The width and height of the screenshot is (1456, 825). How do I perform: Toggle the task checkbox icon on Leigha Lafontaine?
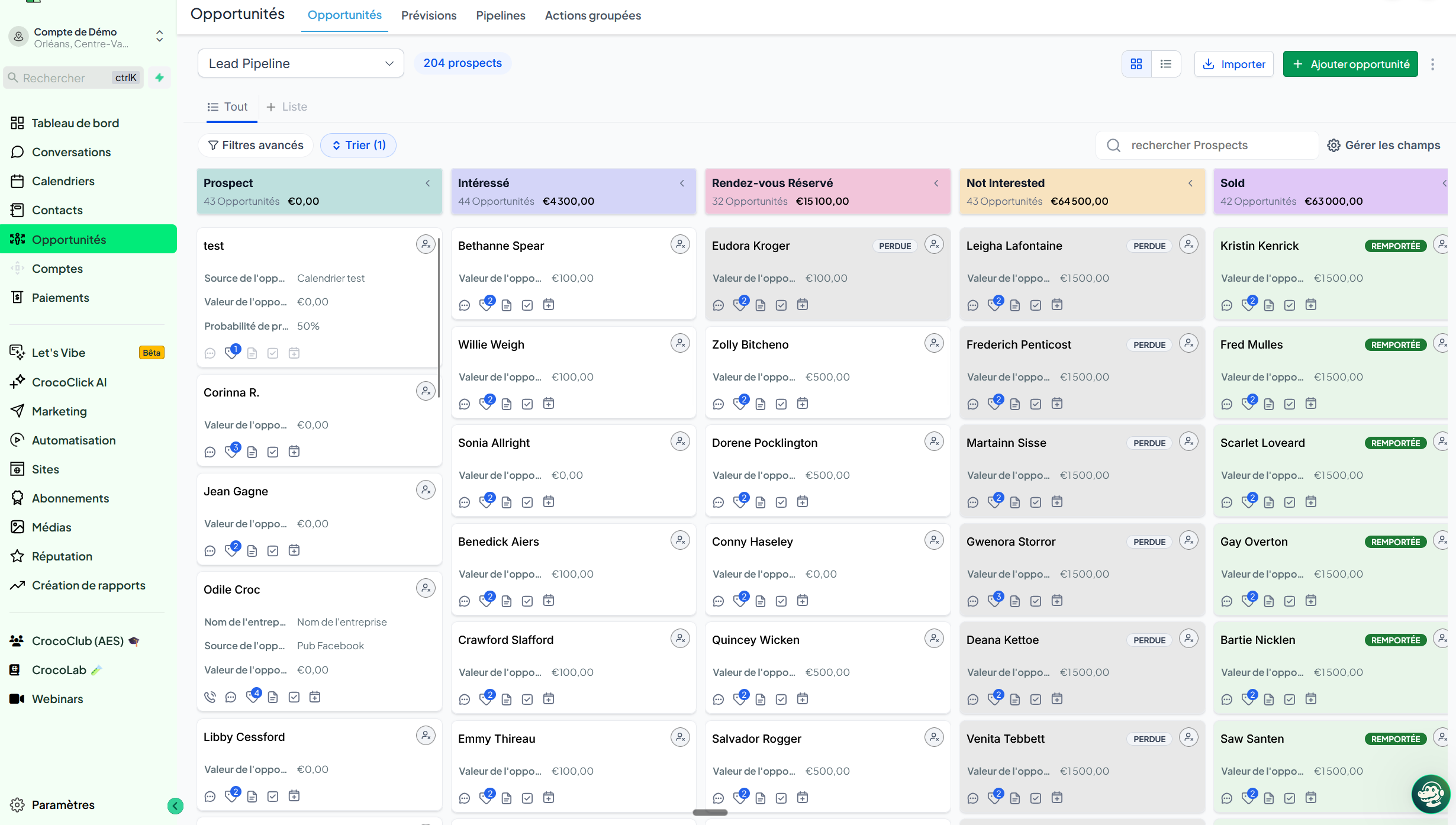coord(1036,305)
